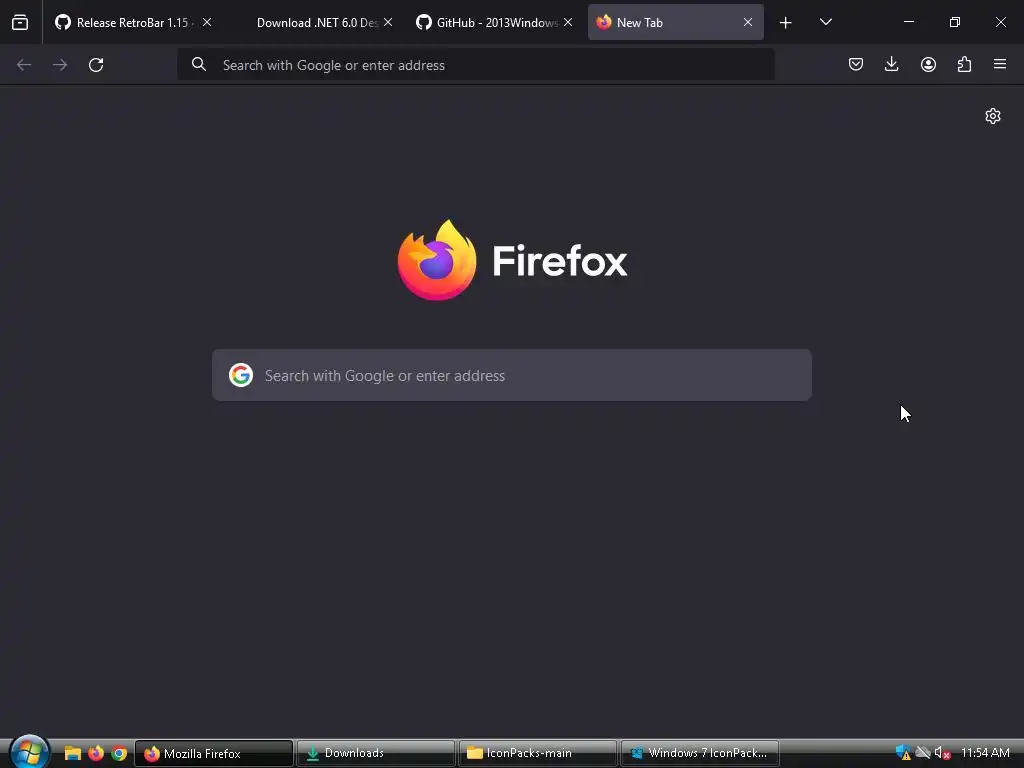Switch to the Release RetroBar 1.15 tab
The height and width of the screenshot is (768, 1024).
133,22
